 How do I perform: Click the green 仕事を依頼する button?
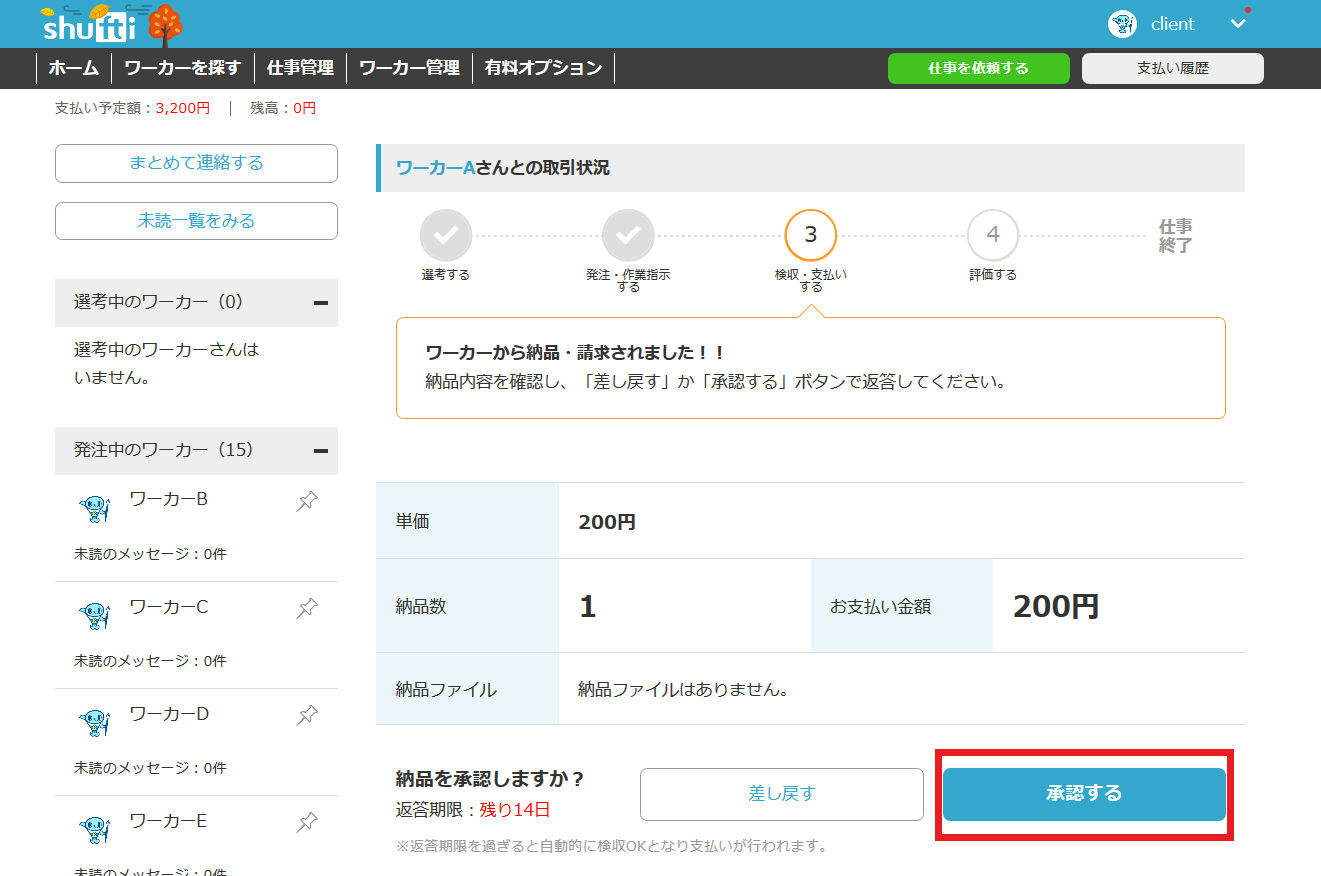(x=978, y=68)
